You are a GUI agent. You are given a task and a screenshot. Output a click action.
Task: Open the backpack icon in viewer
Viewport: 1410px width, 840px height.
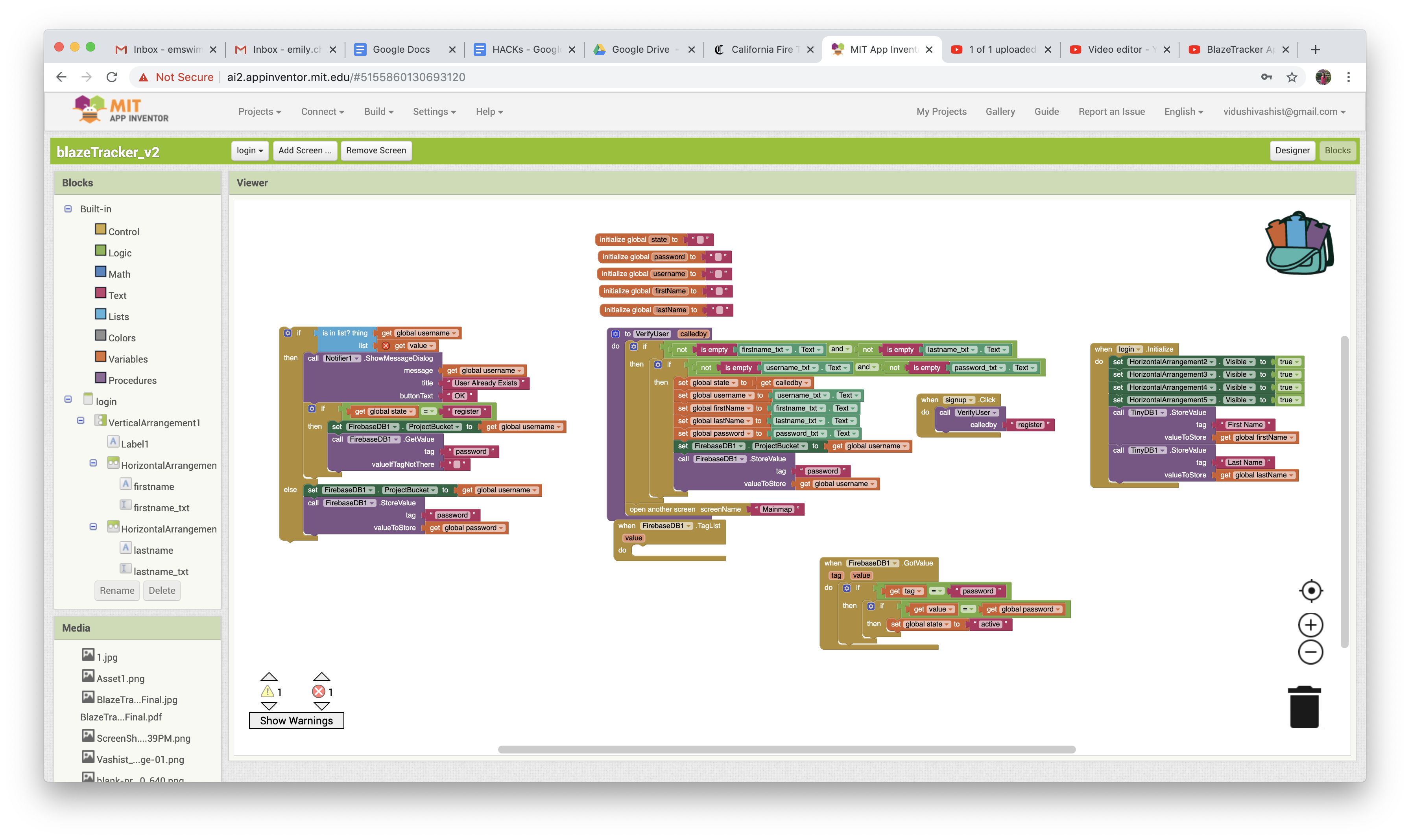pos(1298,243)
